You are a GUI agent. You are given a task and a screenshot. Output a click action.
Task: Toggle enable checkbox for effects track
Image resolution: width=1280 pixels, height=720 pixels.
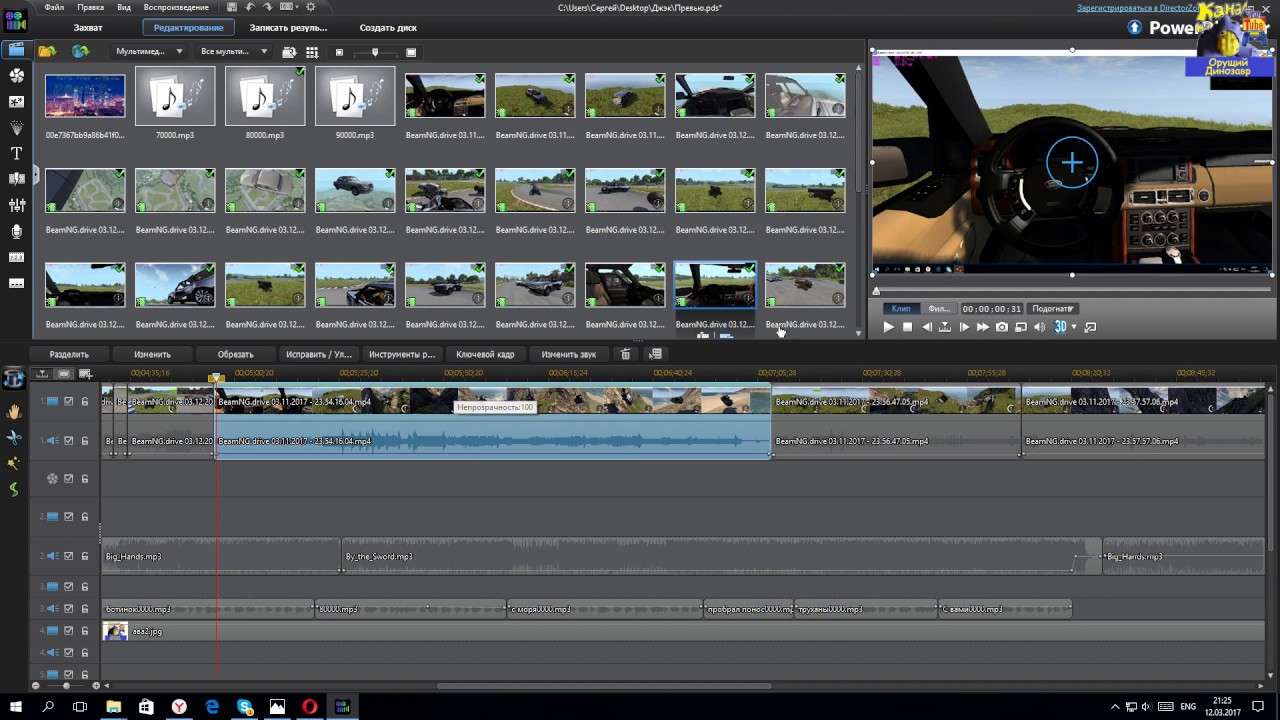(x=69, y=479)
